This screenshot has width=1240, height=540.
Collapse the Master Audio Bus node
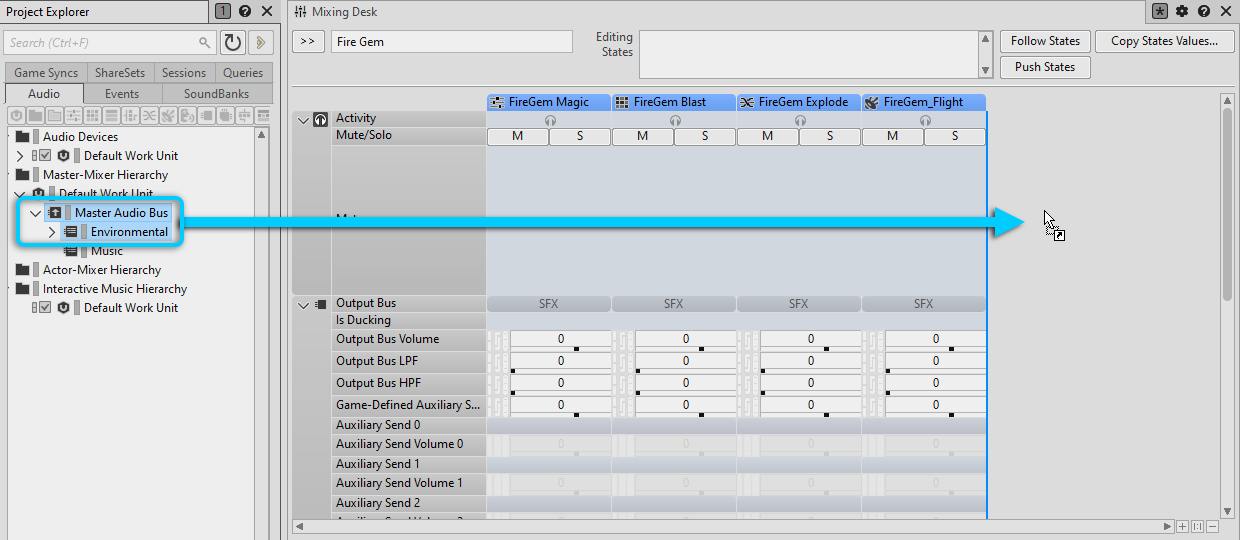coord(36,213)
